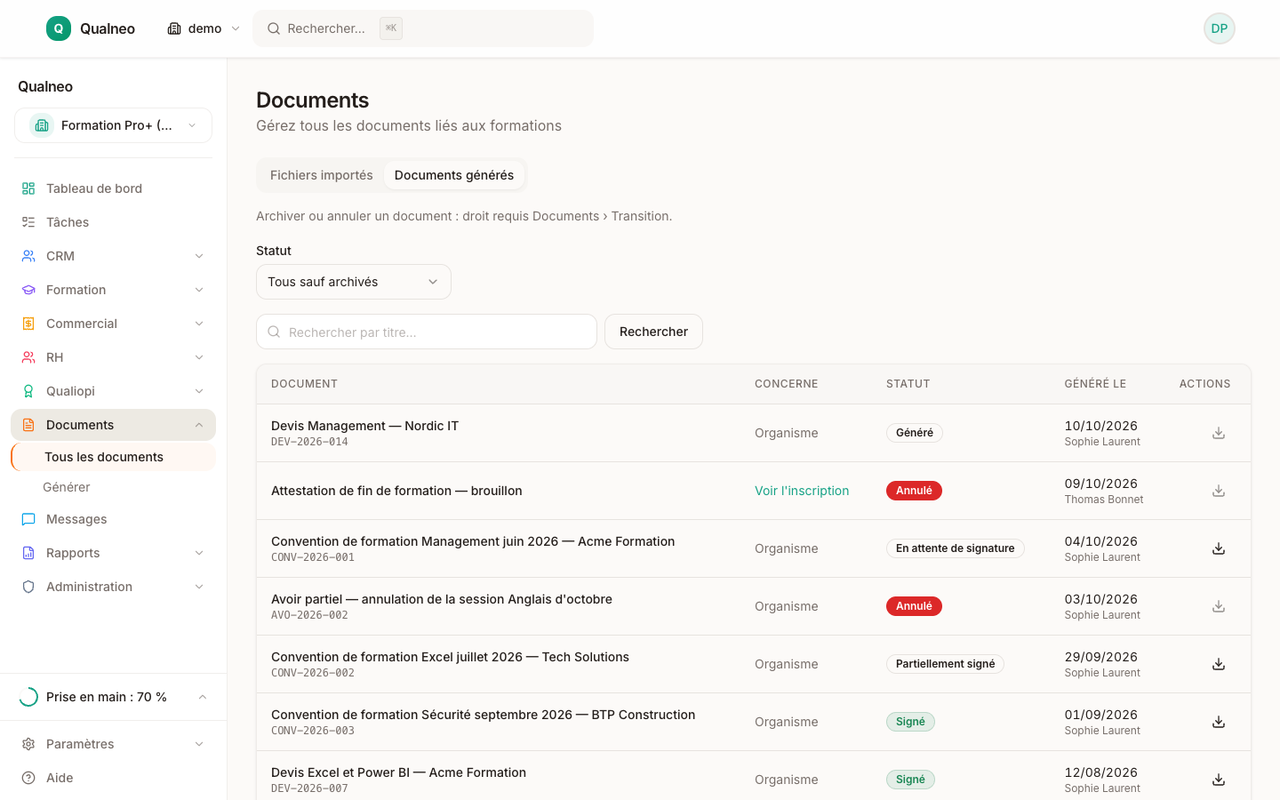
Task: Select Tous les documents submenu item
Action: pyautogui.click(x=113, y=457)
